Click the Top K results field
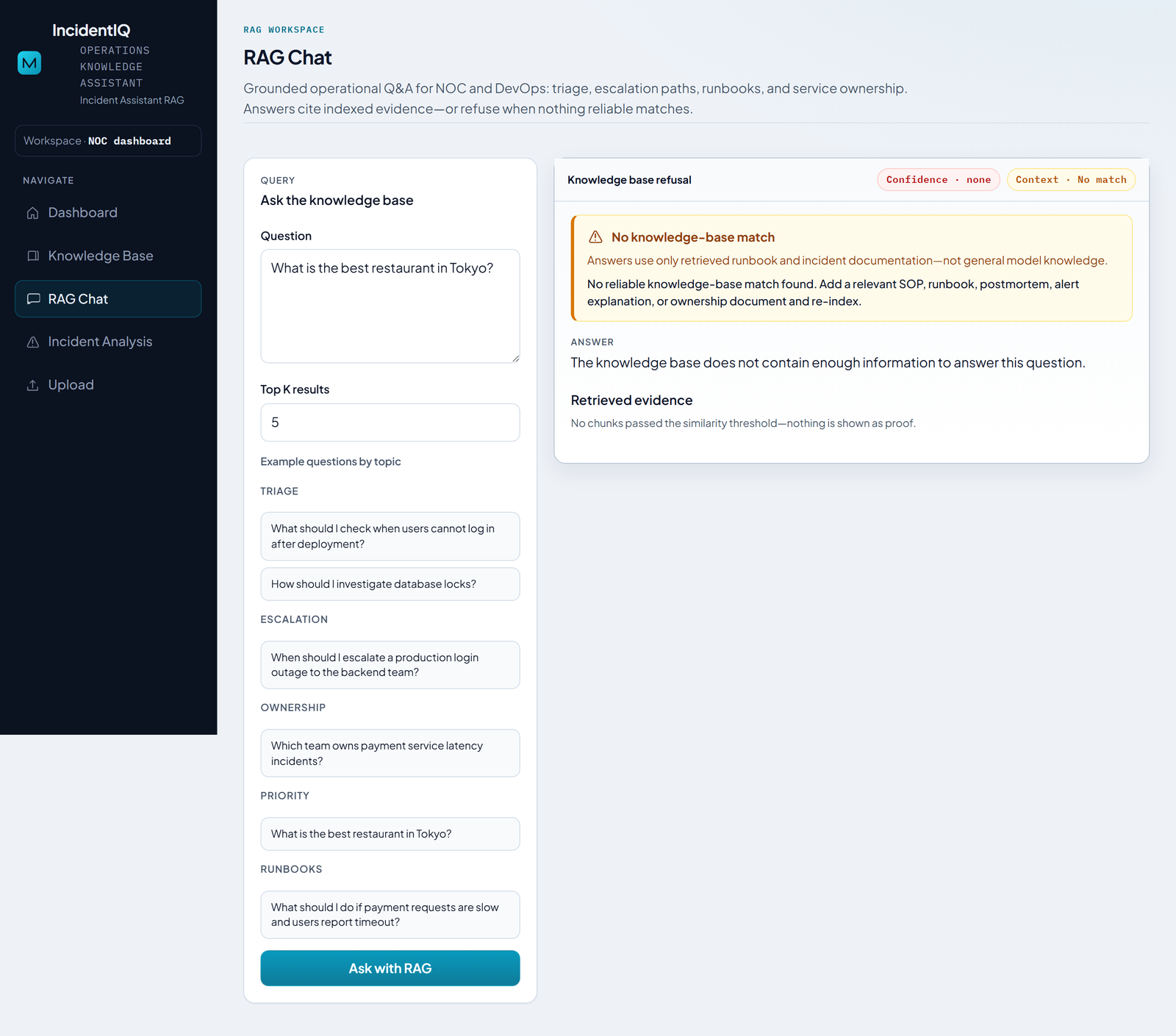Viewport: 1176px width, 1036px height. pyautogui.click(x=390, y=422)
